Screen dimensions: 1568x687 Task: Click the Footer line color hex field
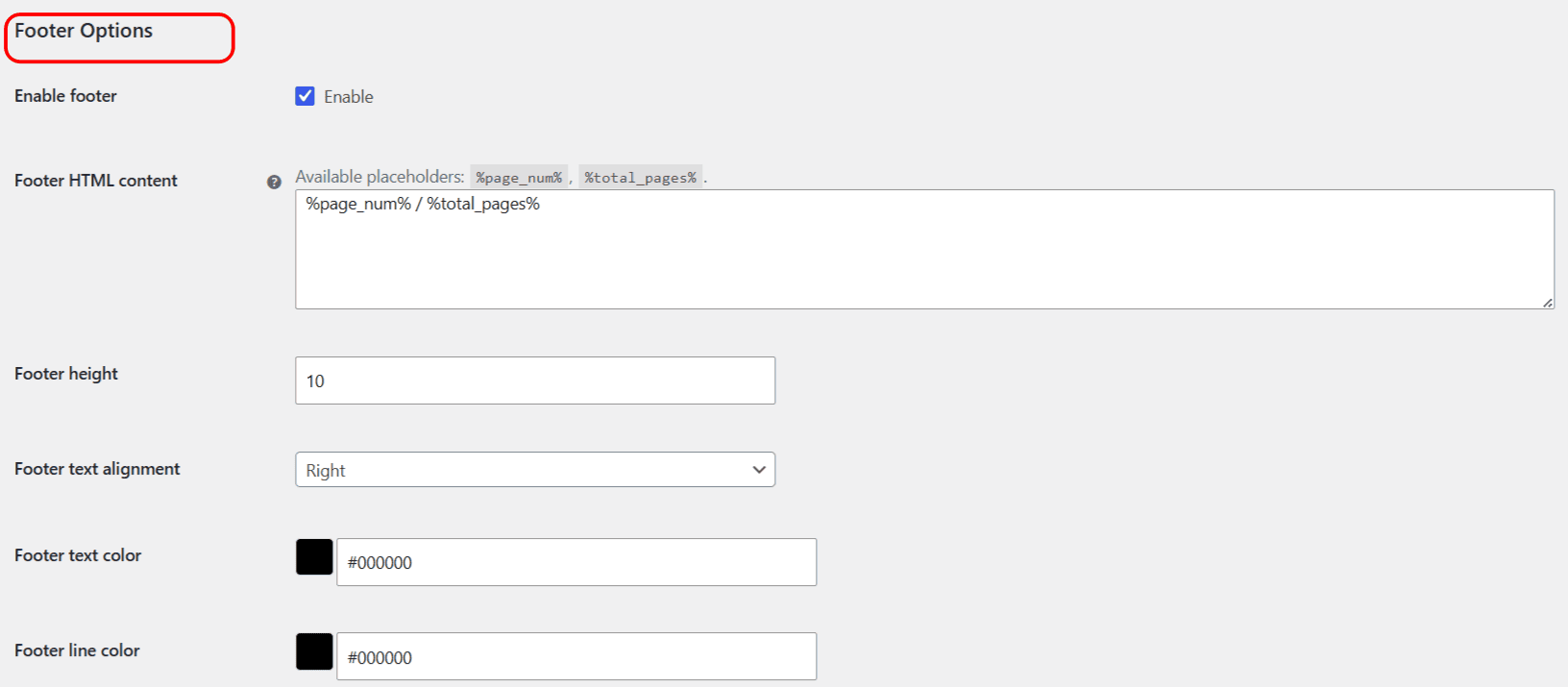tap(576, 656)
